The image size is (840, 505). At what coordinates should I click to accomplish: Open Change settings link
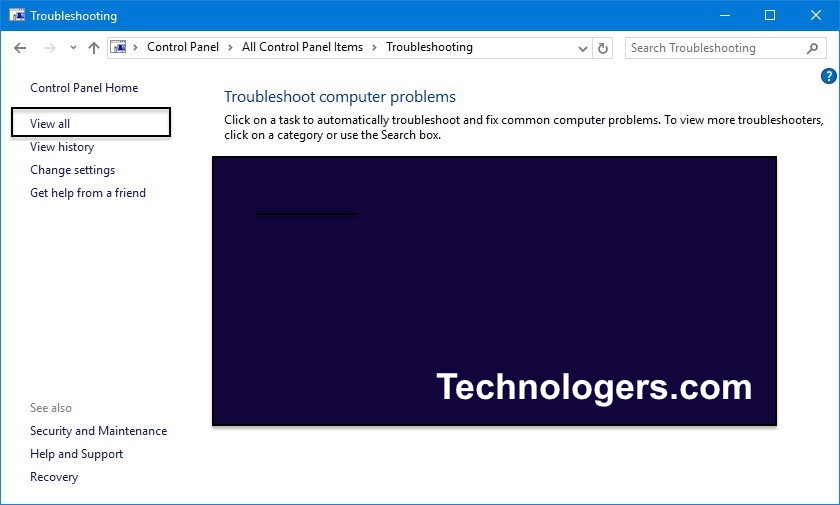[72, 170]
